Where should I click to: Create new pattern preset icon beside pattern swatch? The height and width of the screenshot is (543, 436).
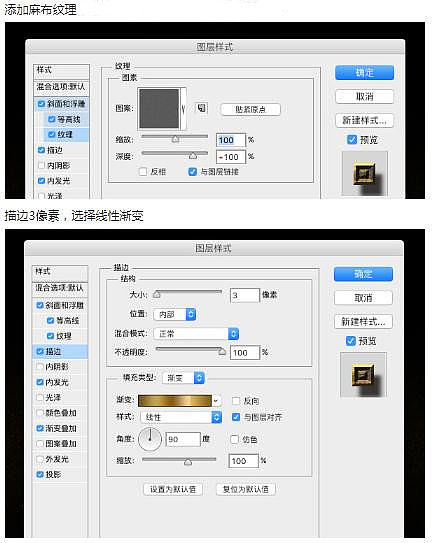click(202, 108)
